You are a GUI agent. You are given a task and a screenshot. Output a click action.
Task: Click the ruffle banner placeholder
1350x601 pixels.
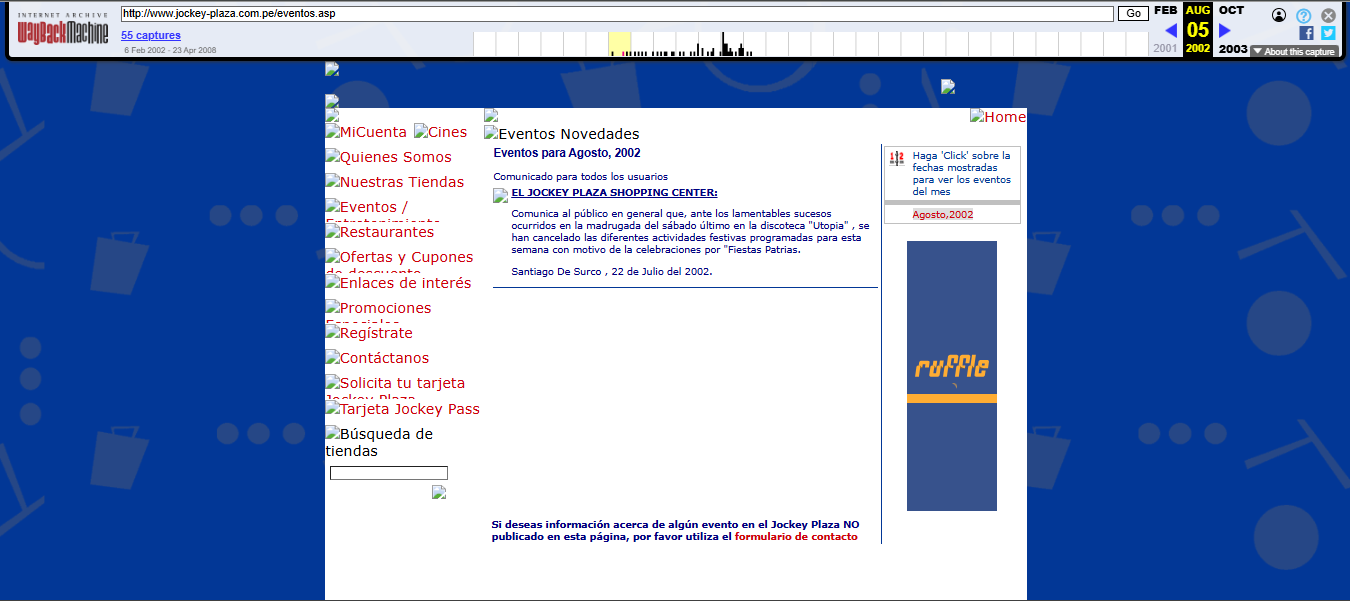tap(951, 375)
